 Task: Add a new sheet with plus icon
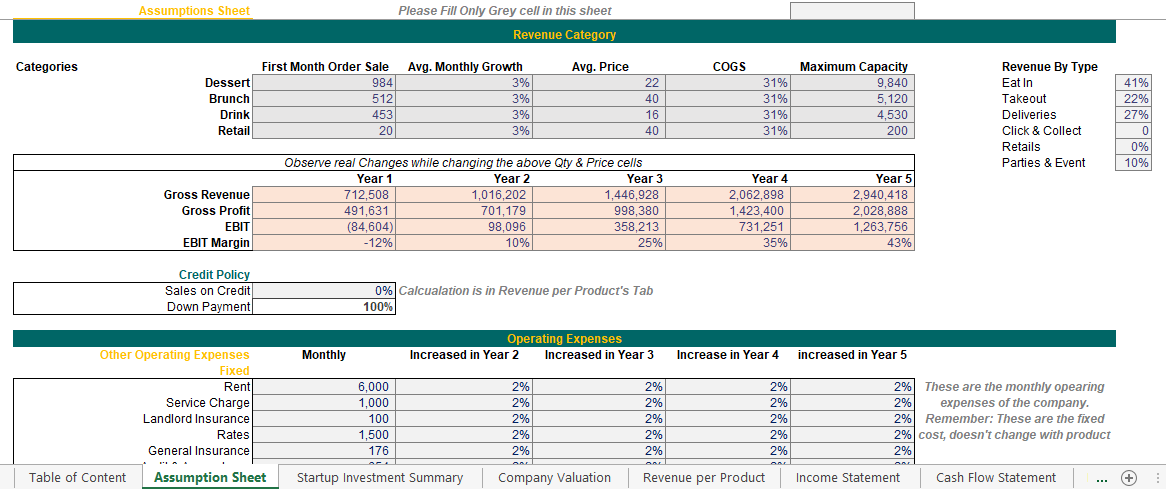tap(1129, 477)
